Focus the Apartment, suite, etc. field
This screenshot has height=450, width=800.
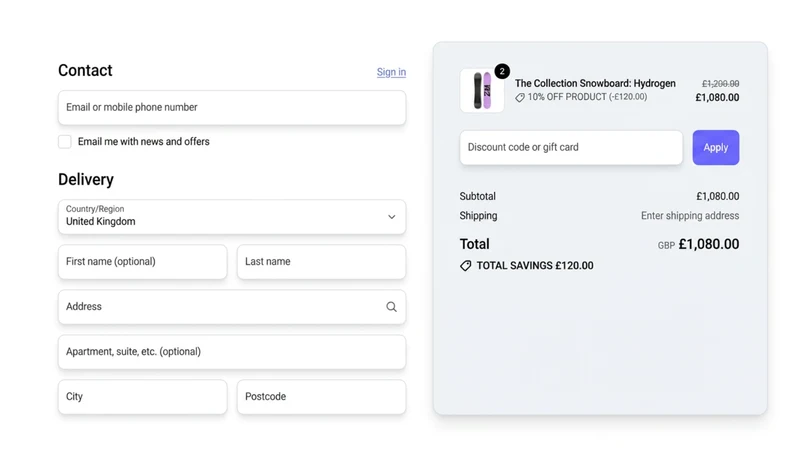coord(232,352)
